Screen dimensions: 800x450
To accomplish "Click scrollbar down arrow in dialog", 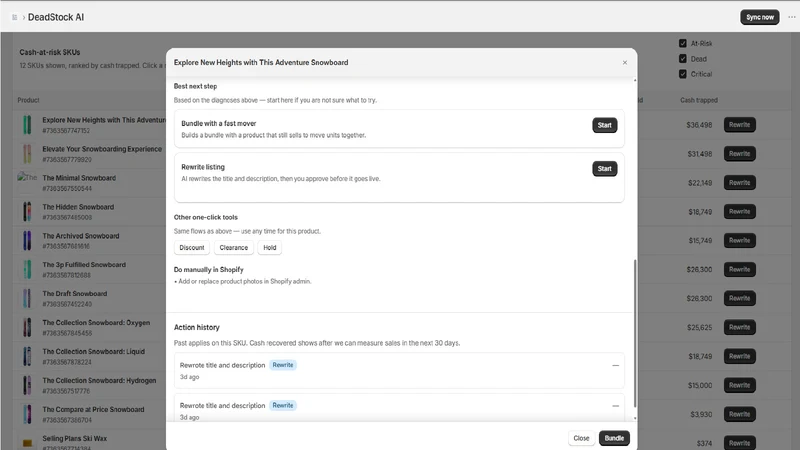I will tap(635, 418).
